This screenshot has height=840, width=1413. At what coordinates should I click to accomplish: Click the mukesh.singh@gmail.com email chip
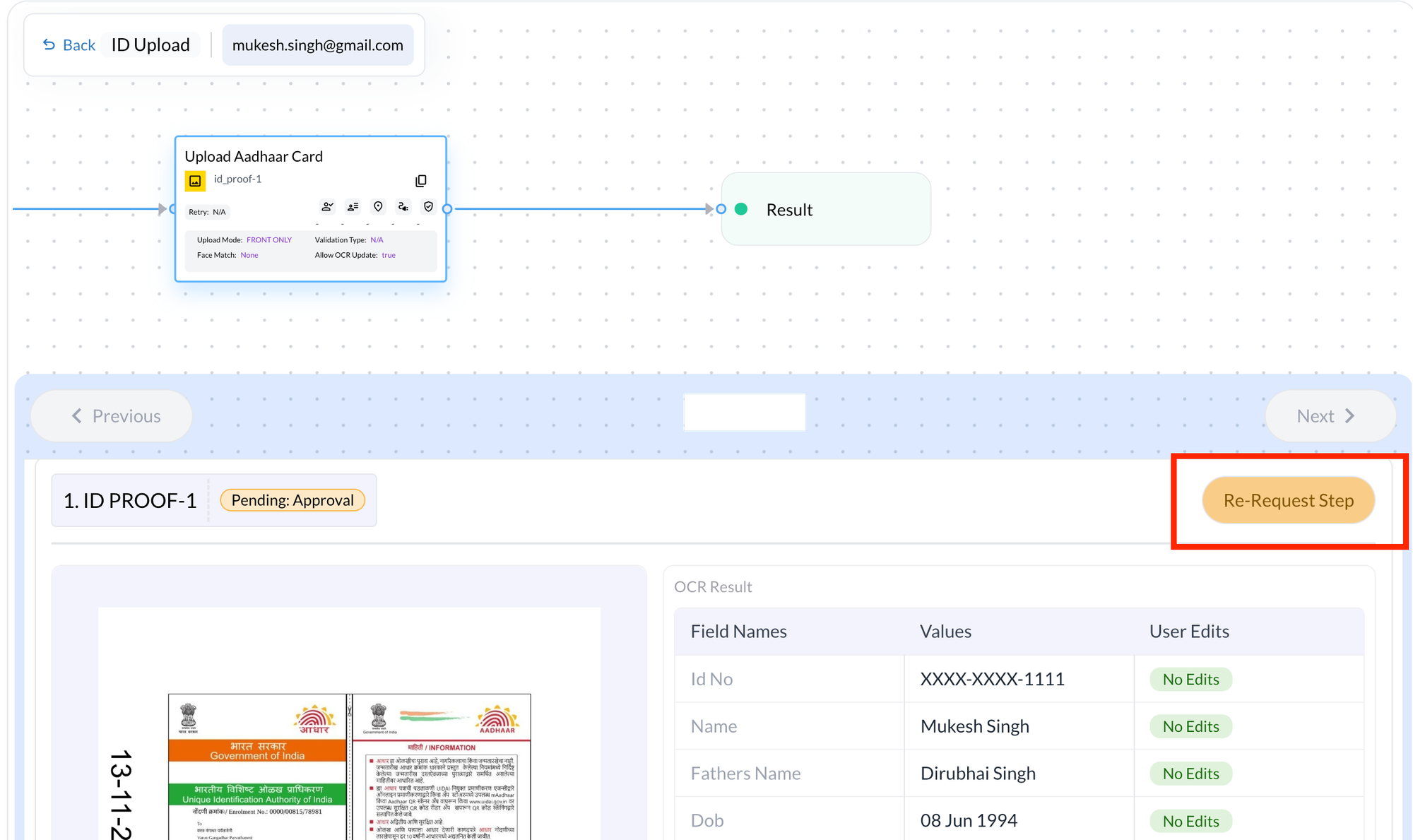click(318, 45)
